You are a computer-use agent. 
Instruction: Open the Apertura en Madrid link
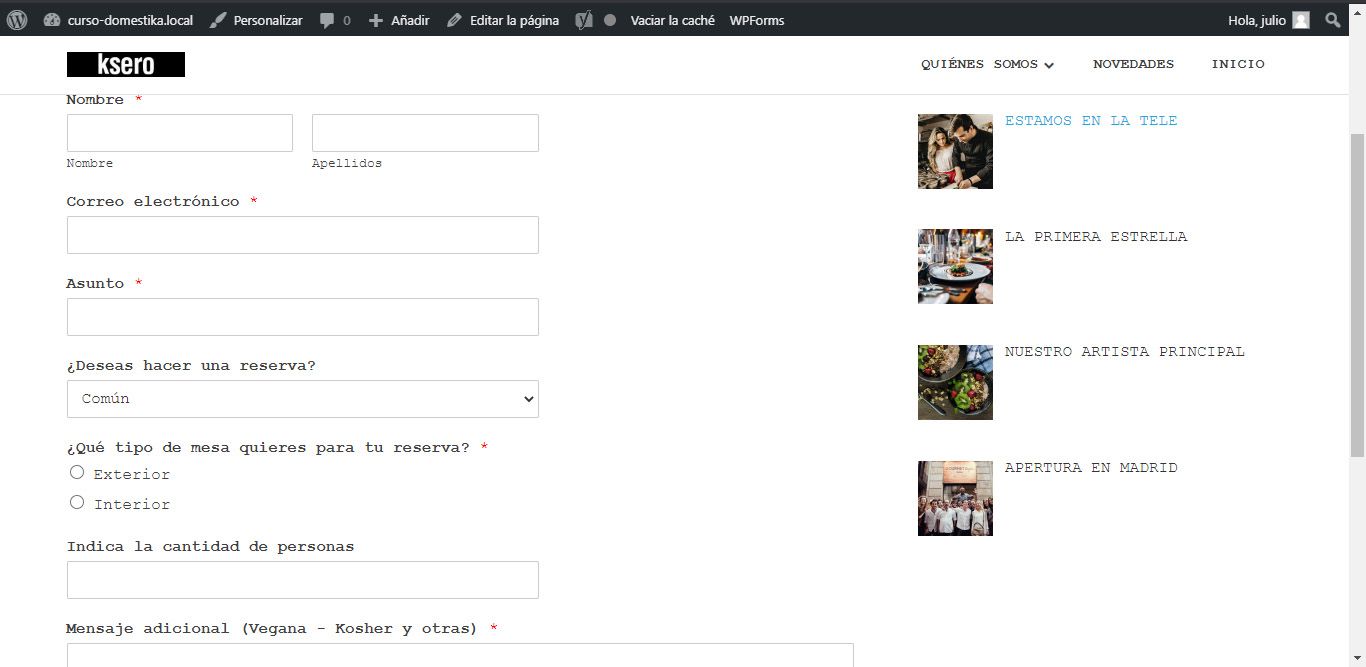coord(1091,468)
